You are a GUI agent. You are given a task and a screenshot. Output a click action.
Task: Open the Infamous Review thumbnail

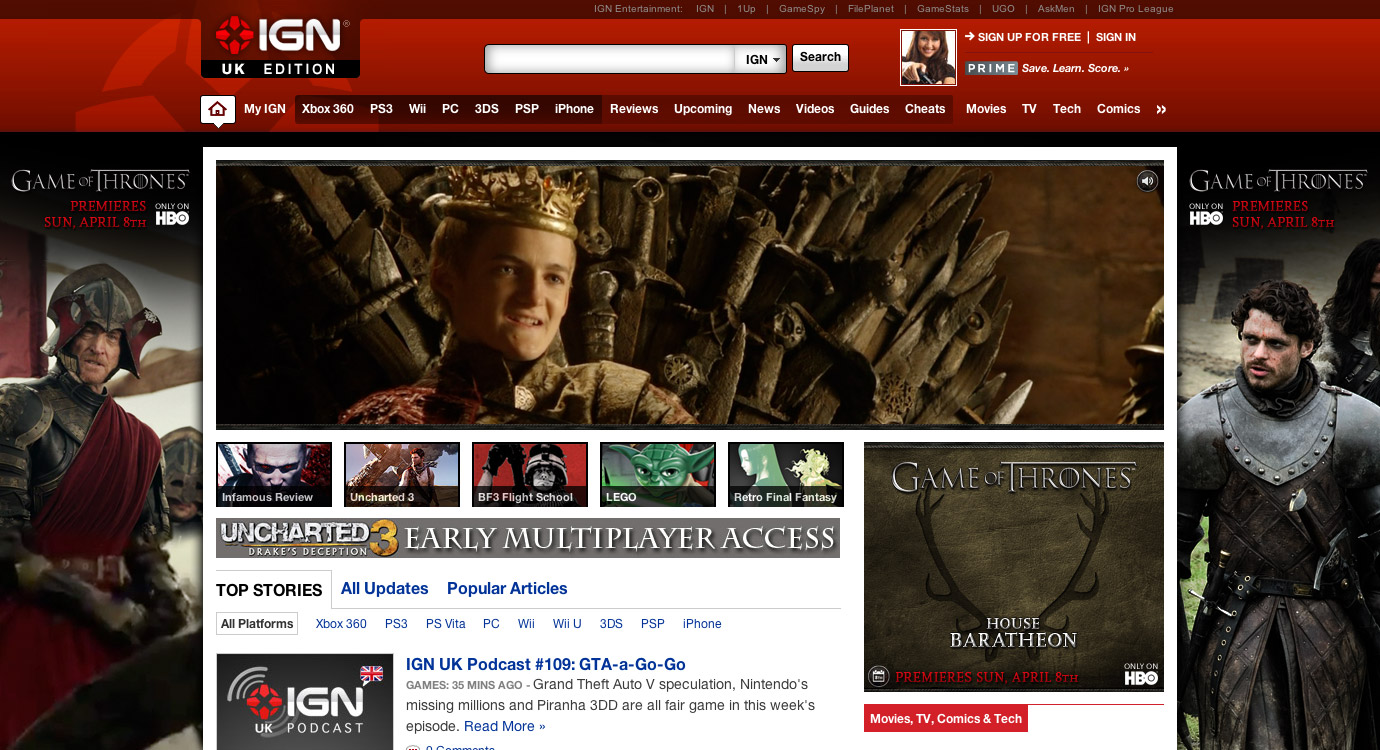[274, 475]
